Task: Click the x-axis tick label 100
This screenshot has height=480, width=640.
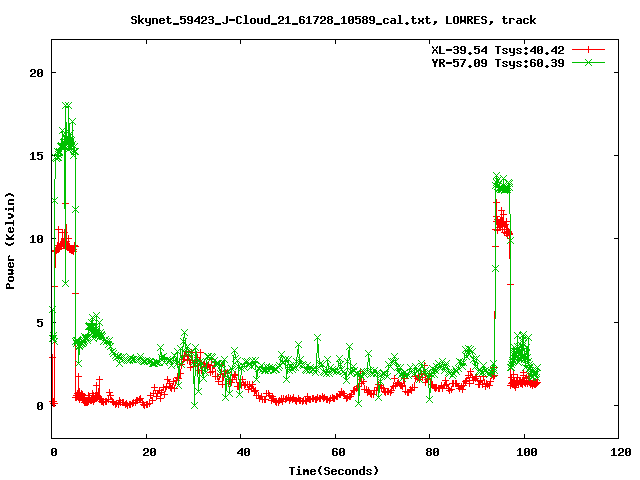Action: (527, 452)
